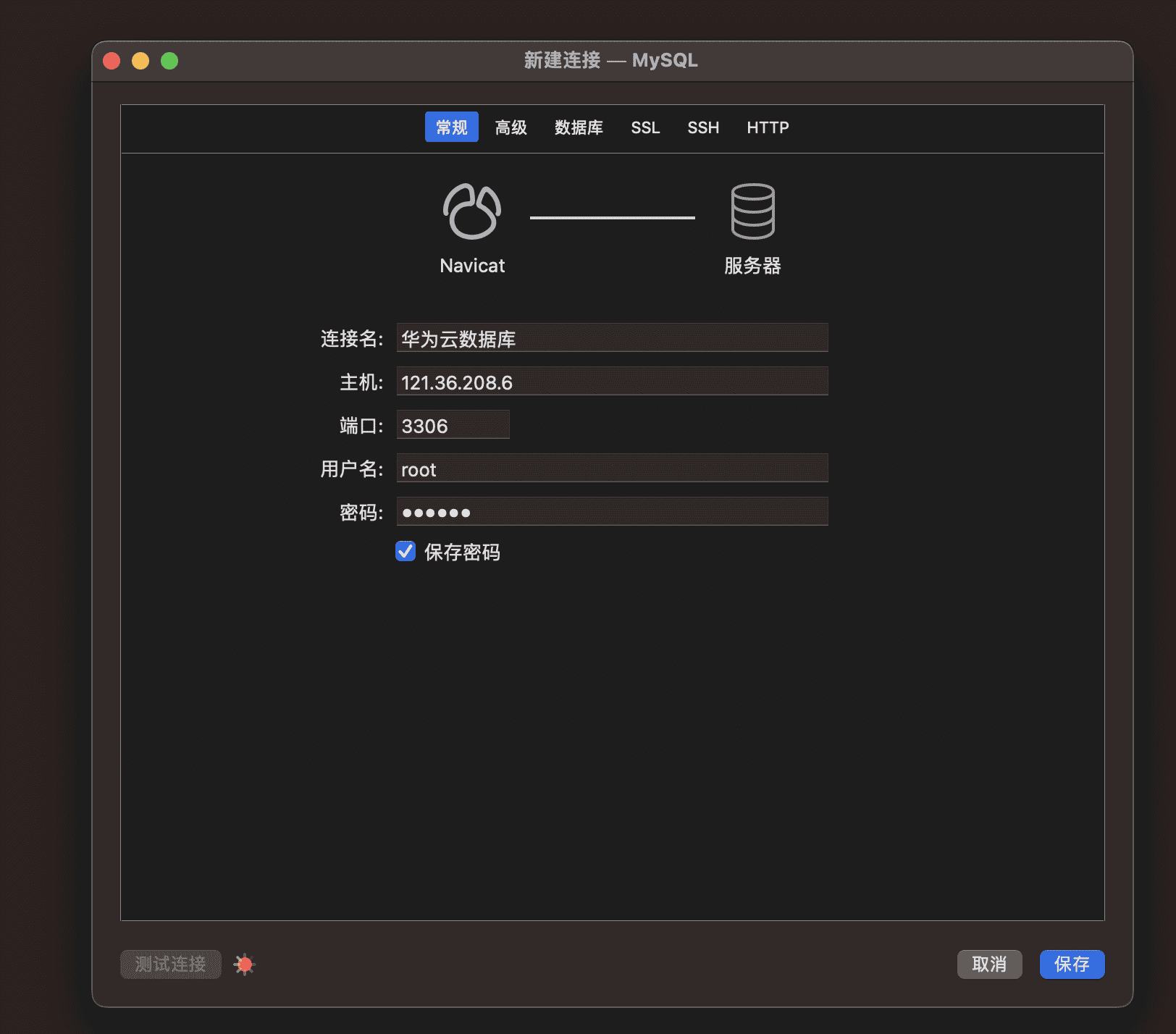Uncheck the save password option
This screenshot has width=1176, height=1034.
[405, 551]
